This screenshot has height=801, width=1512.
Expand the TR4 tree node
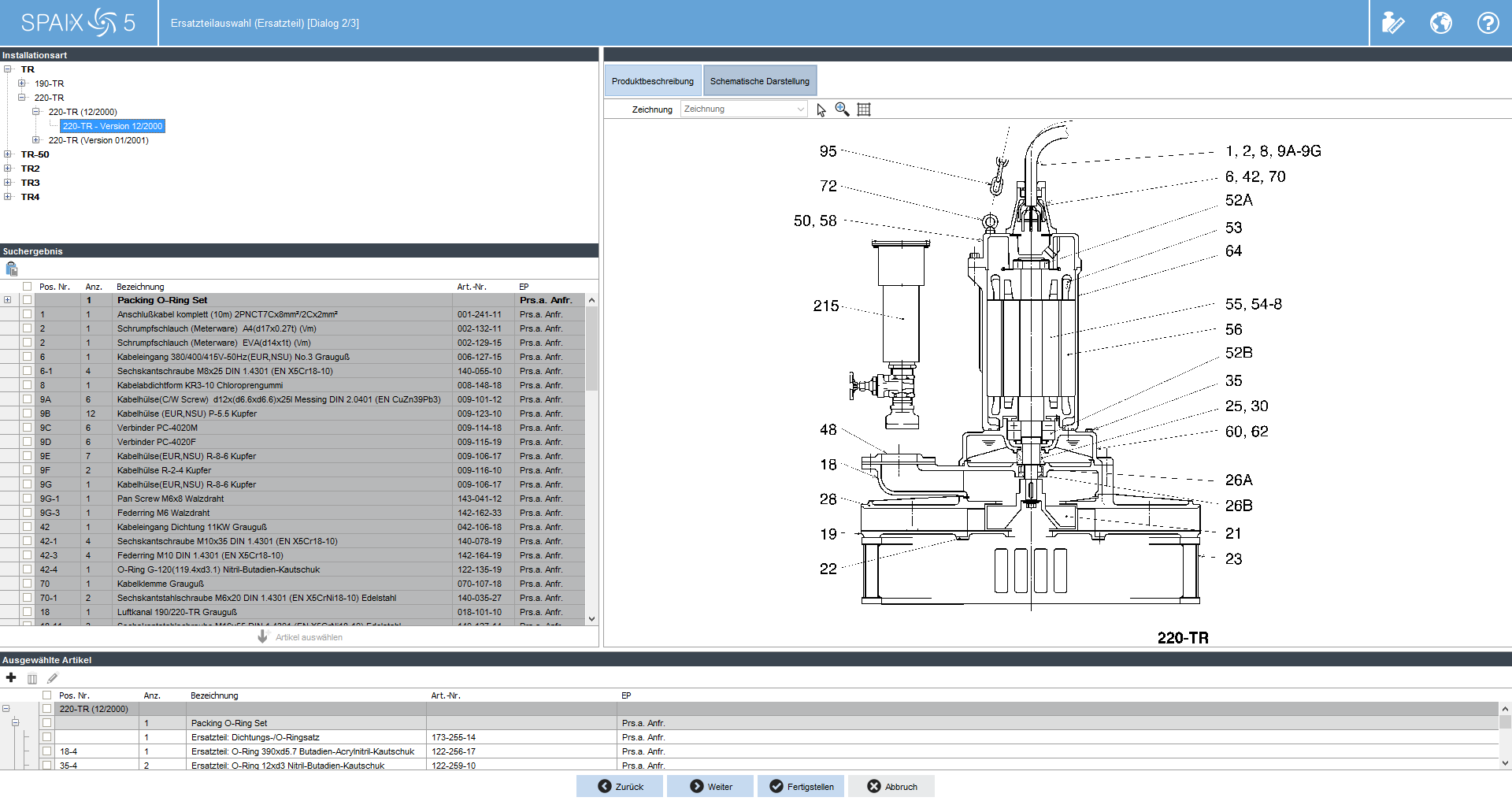pyautogui.click(x=8, y=197)
